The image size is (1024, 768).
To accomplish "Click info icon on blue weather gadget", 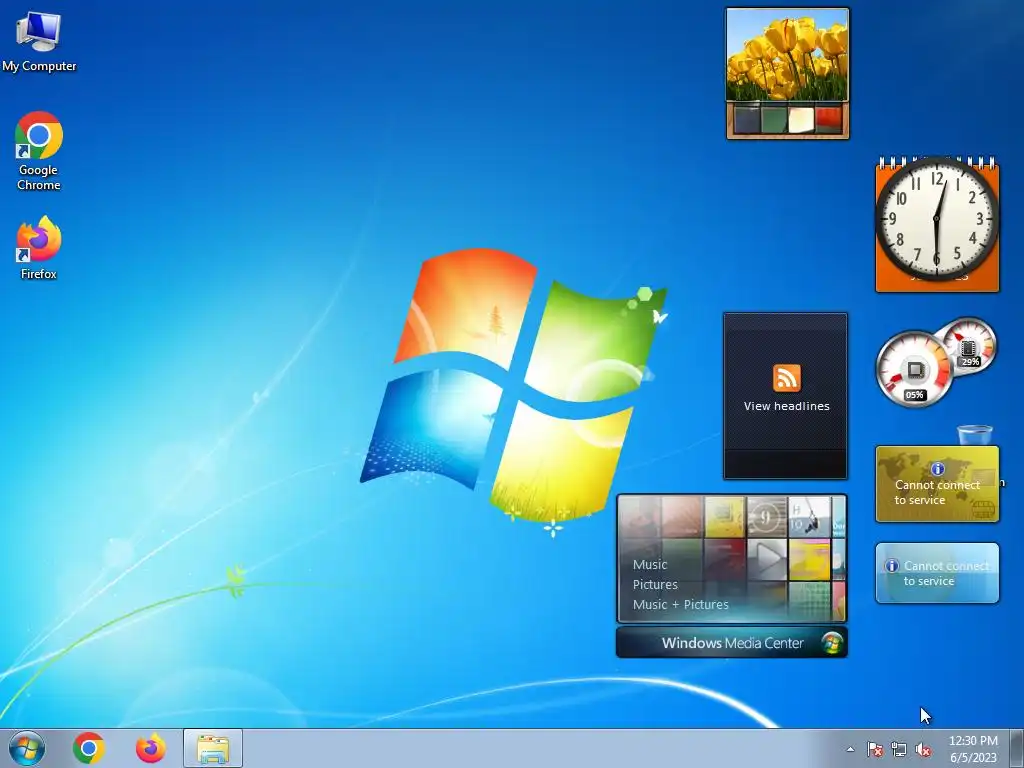I will [x=891, y=566].
